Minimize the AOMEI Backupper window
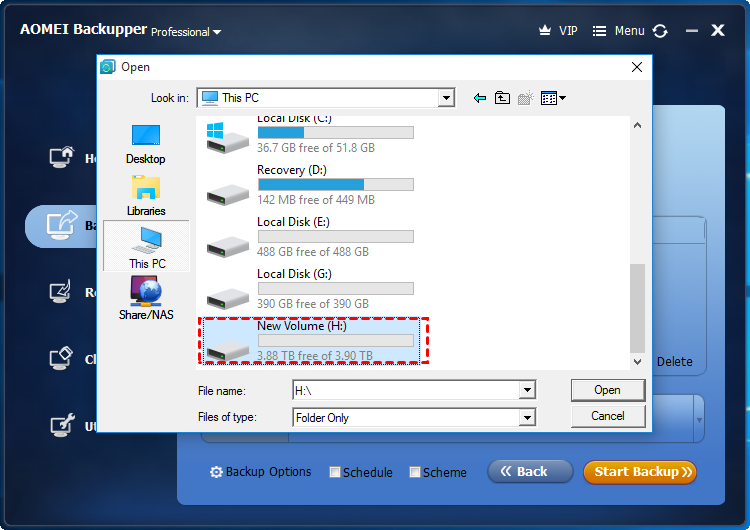This screenshot has height=530, width=750. [x=692, y=31]
